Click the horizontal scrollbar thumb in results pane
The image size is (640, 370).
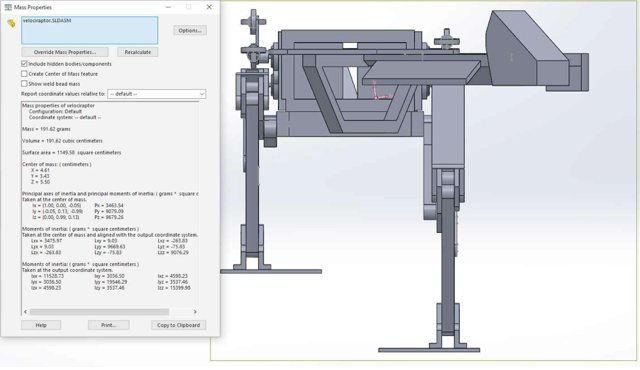[x=99, y=312]
